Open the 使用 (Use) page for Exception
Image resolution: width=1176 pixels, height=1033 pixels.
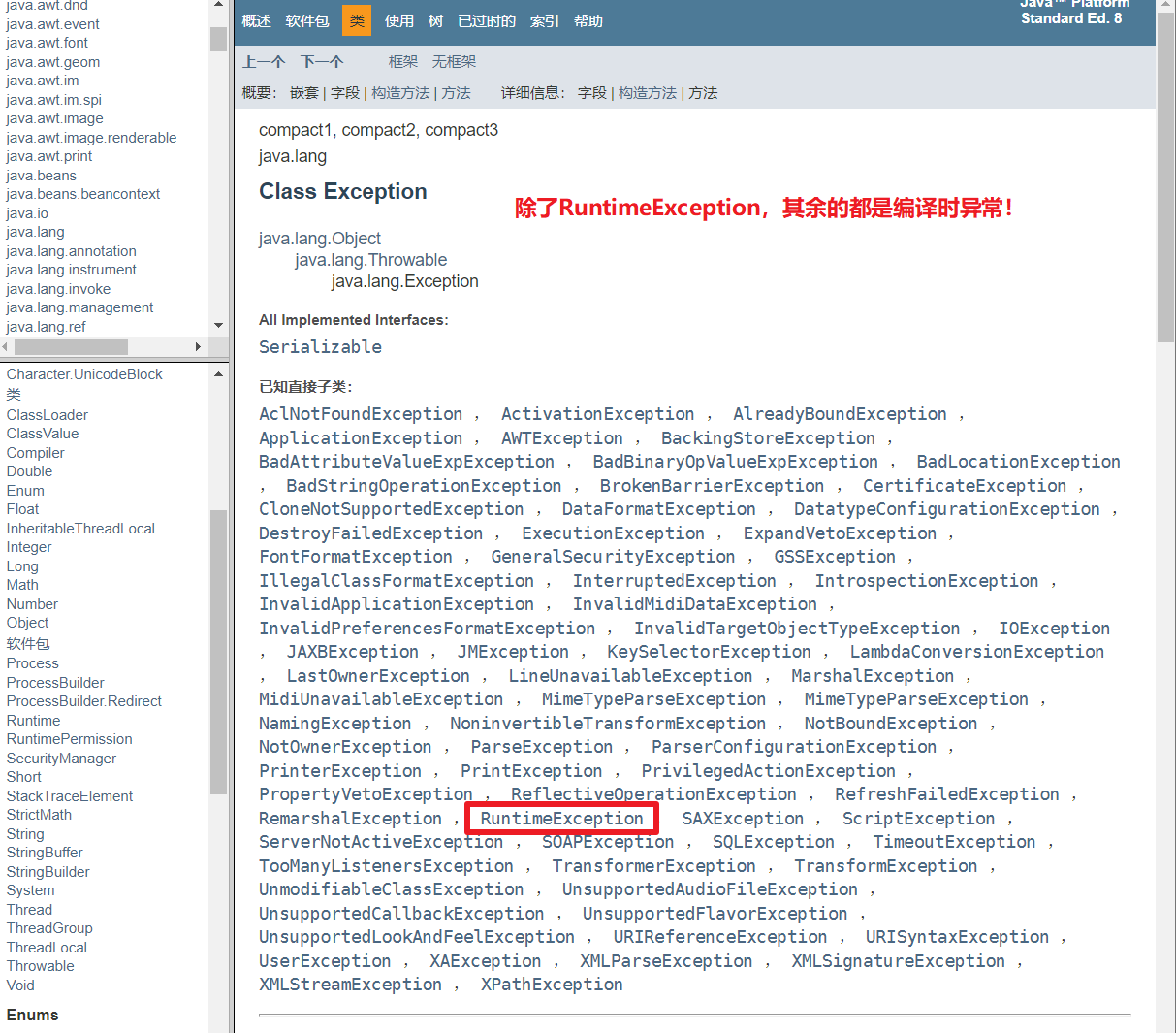(x=398, y=20)
